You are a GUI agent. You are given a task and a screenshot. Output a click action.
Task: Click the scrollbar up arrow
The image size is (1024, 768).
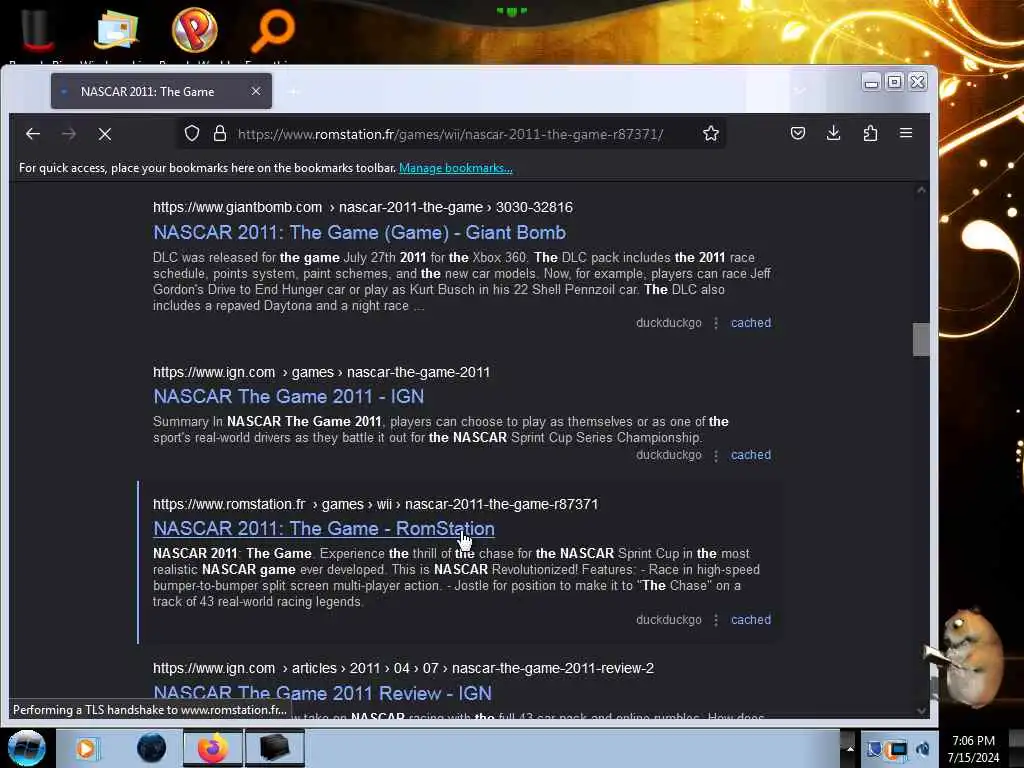tap(921, 190)
